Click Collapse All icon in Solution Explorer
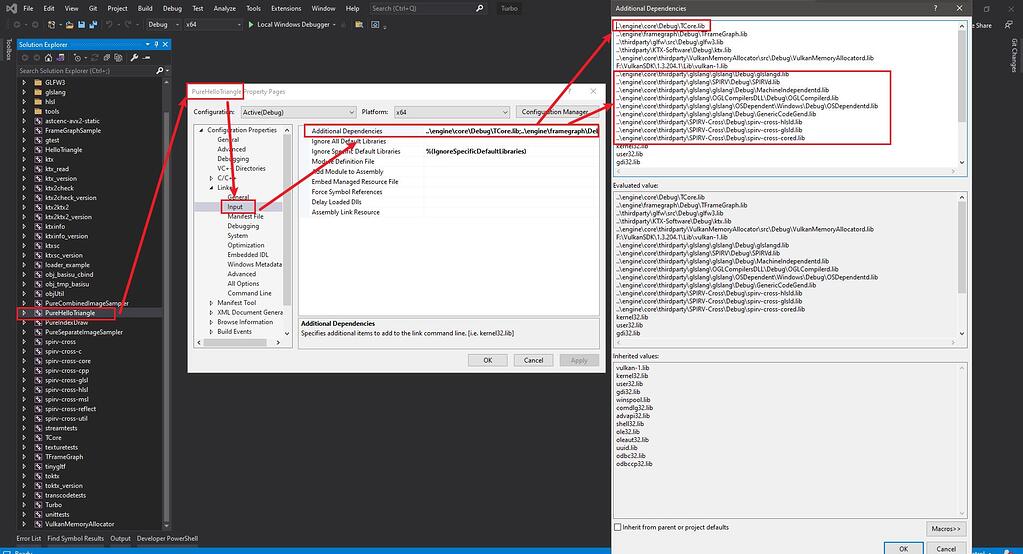The image size is (1023, 554). (x=106, y=58)
